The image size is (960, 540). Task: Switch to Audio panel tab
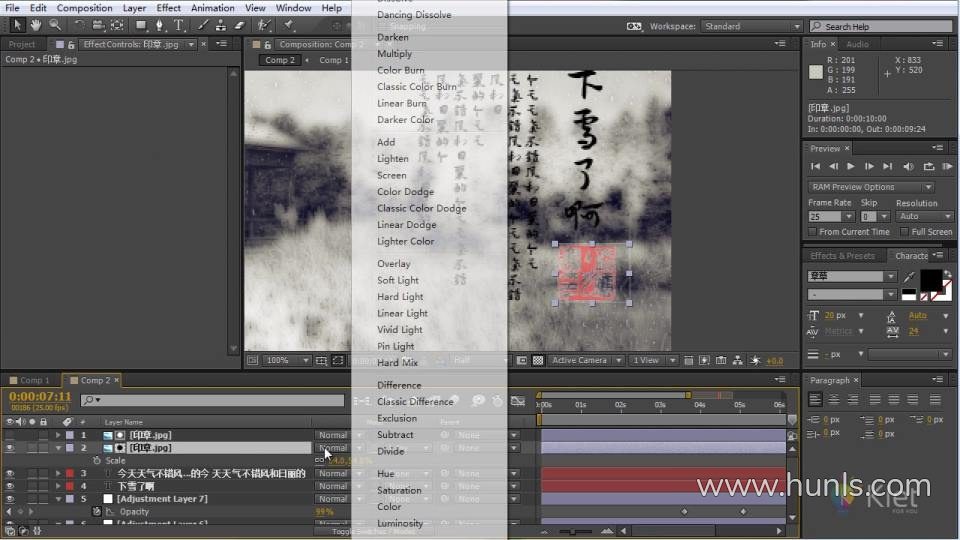click(857, 44)
